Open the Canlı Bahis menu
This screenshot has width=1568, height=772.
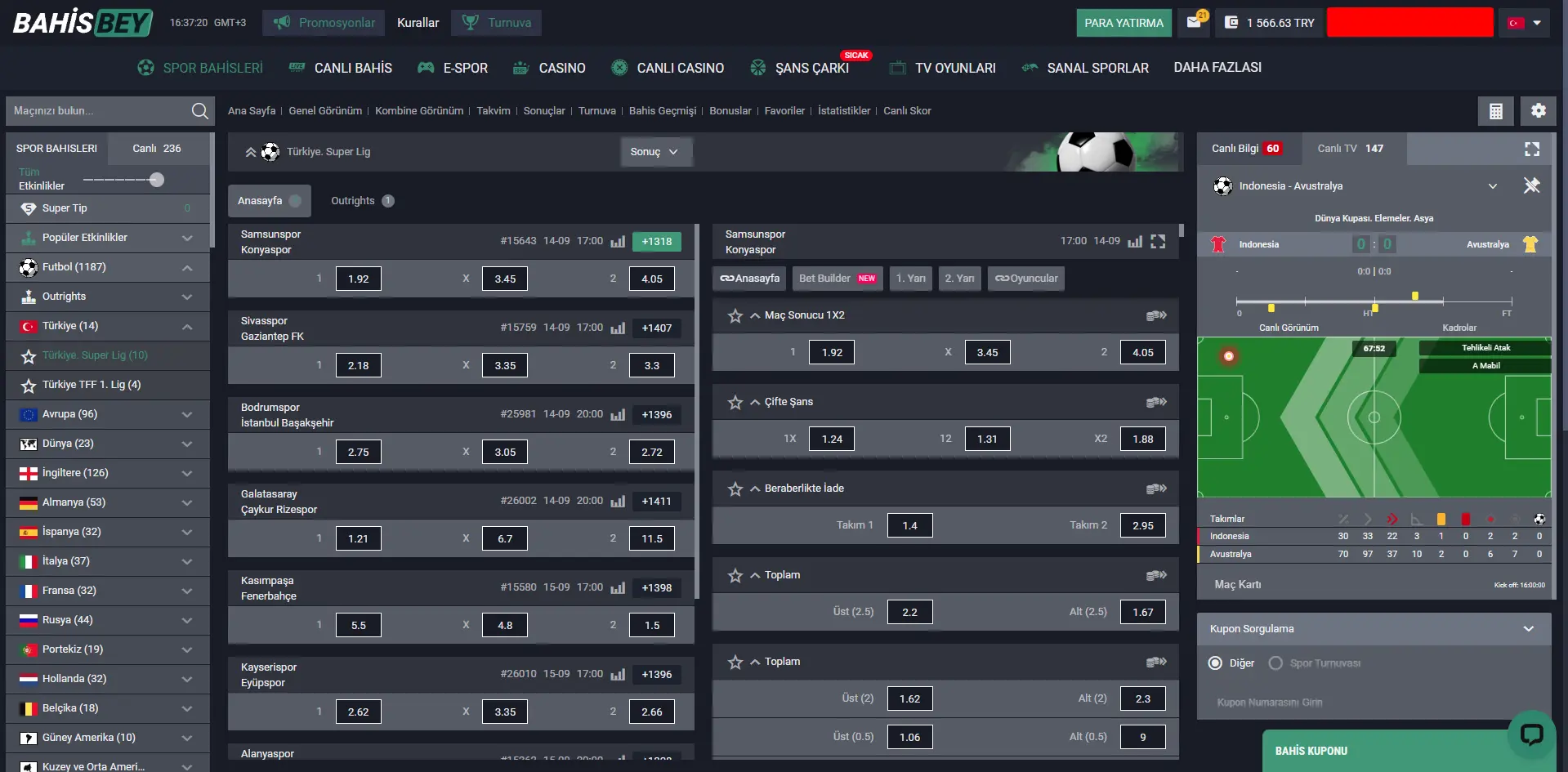[341, 68]
